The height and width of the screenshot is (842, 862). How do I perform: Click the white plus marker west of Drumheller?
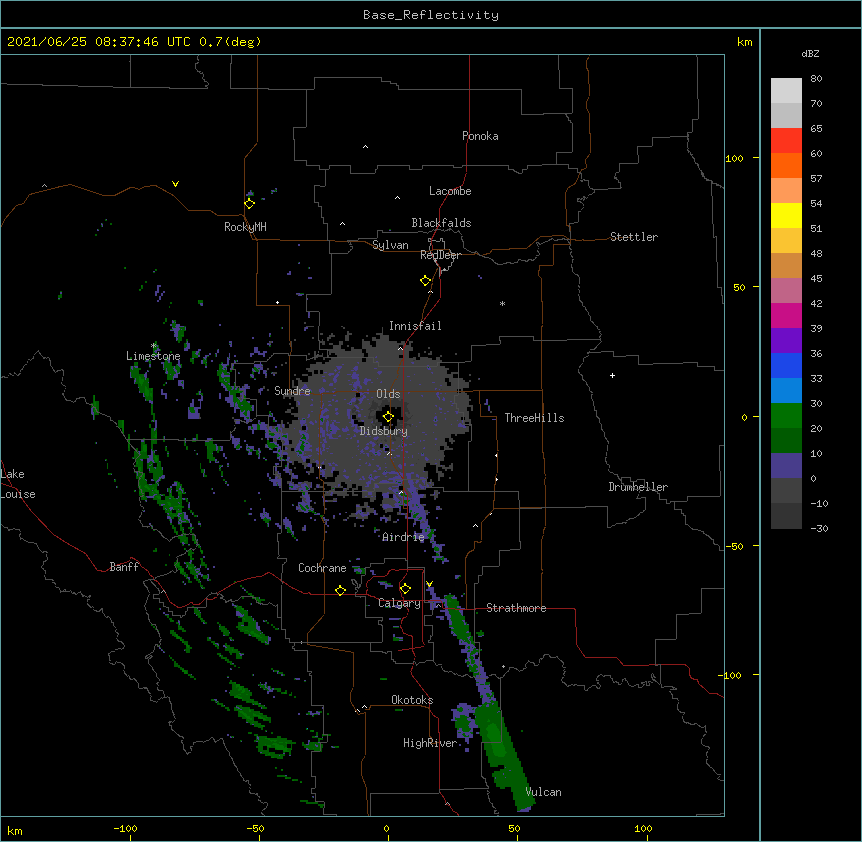coord(612,375)
